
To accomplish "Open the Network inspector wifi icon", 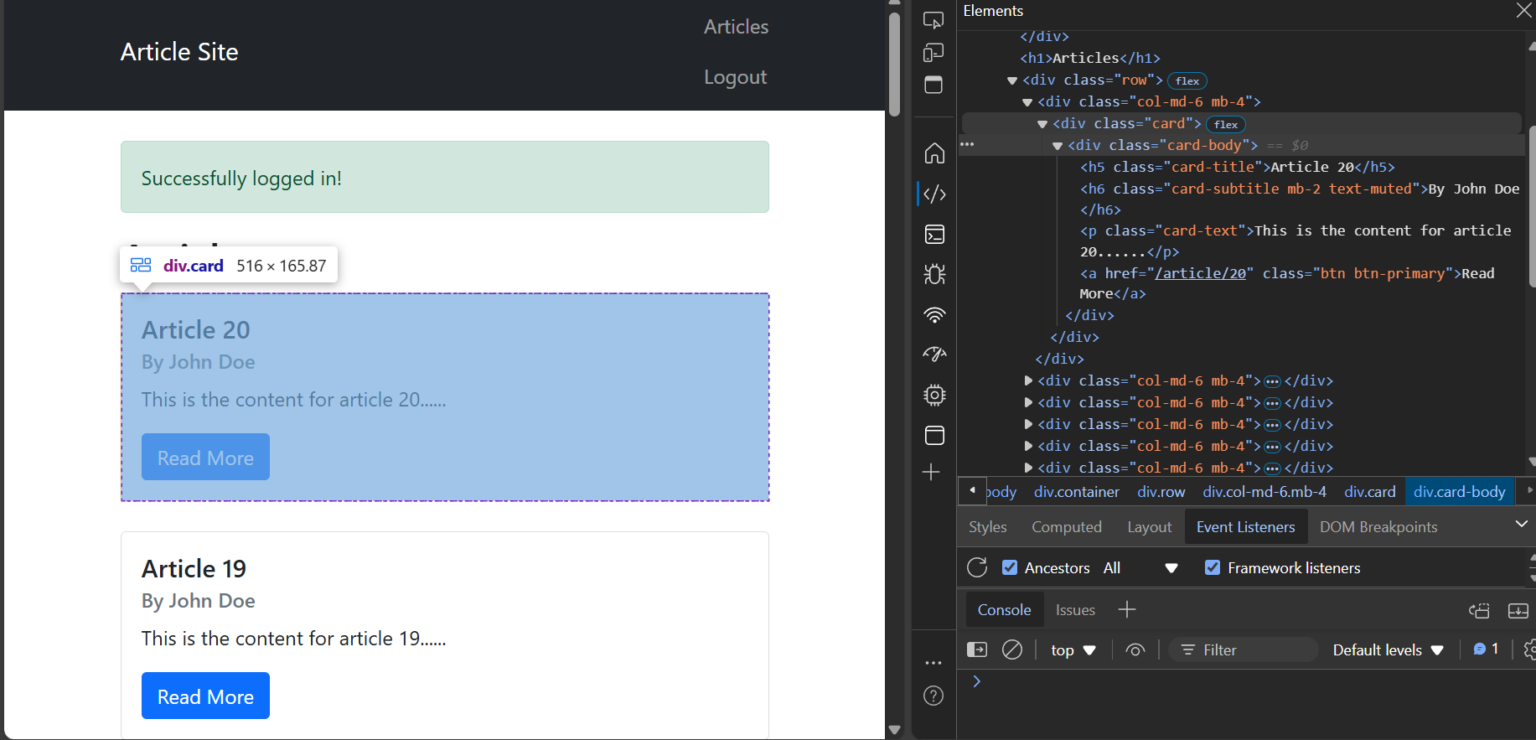I will [933, 314].
